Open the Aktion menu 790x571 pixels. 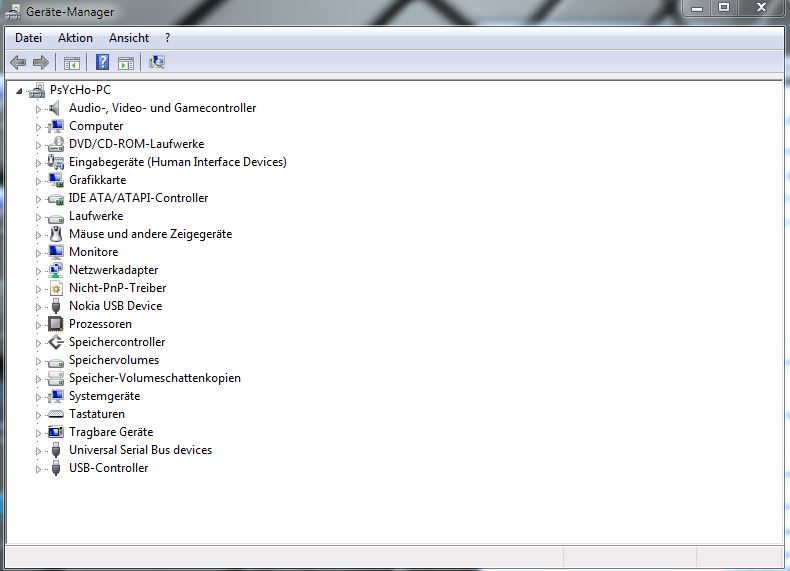(x=75, y=38)
